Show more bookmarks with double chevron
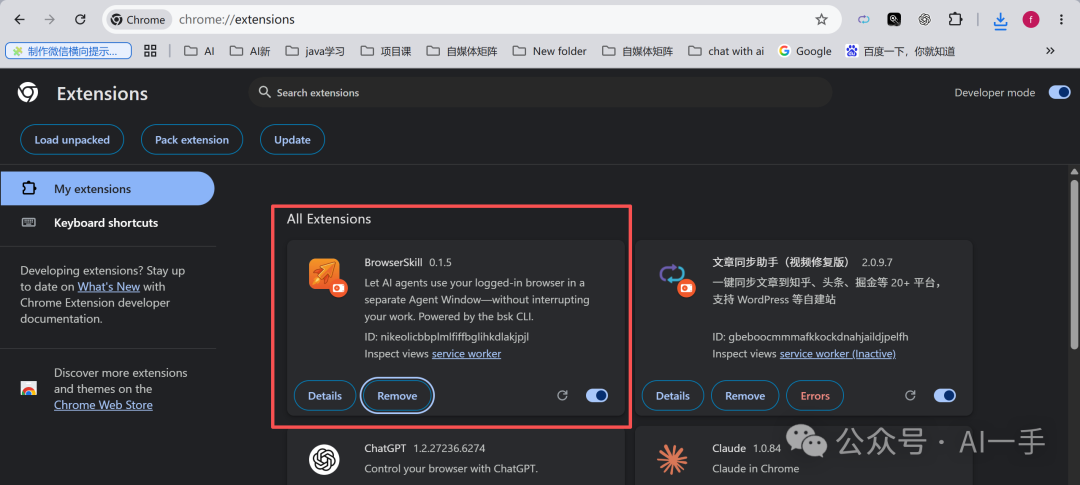Image resolution: width=1080 pixels, height=485 pixels. click(1050, 50)
